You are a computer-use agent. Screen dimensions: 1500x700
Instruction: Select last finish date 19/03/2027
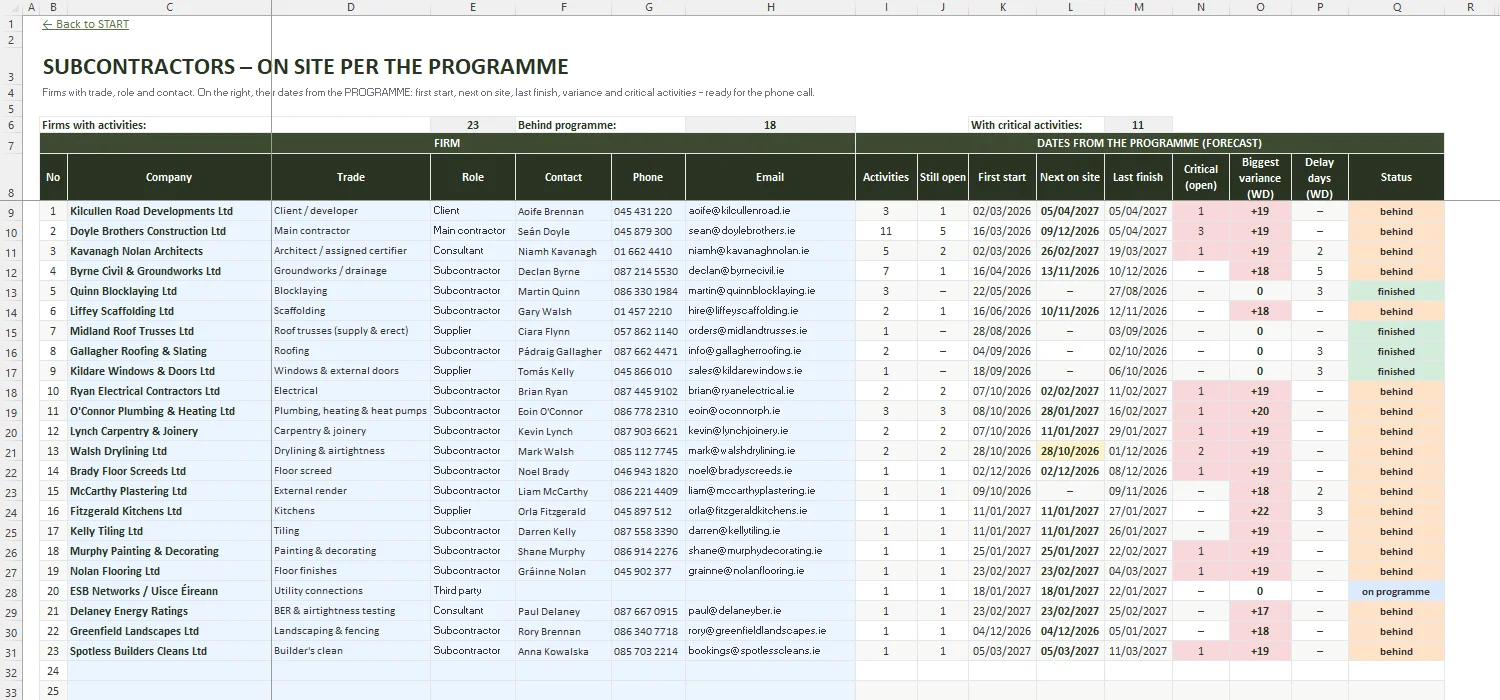point(1138,251)
